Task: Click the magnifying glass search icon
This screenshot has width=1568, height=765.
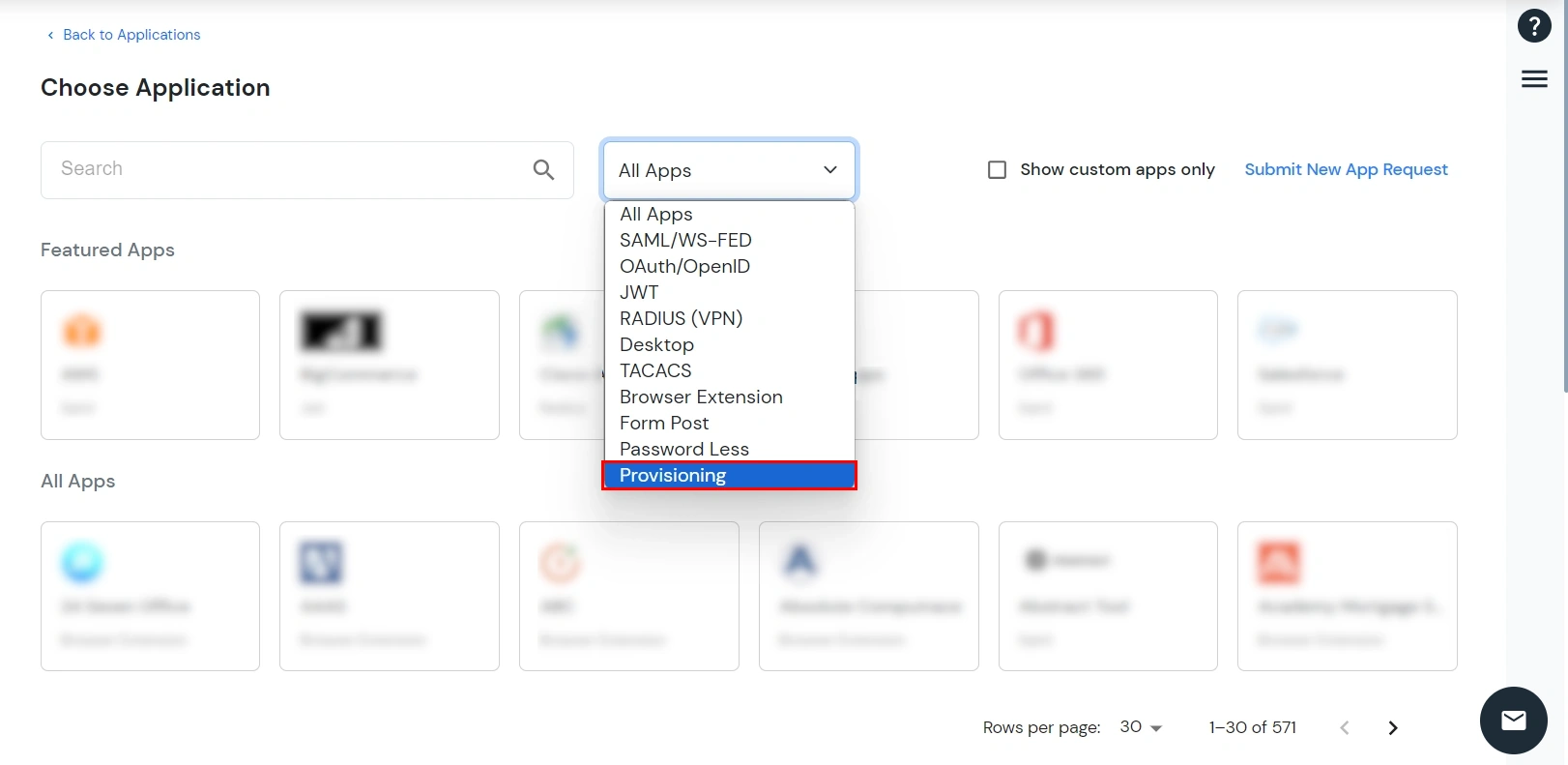Action: pyautogui.click(x=543, y=170)
